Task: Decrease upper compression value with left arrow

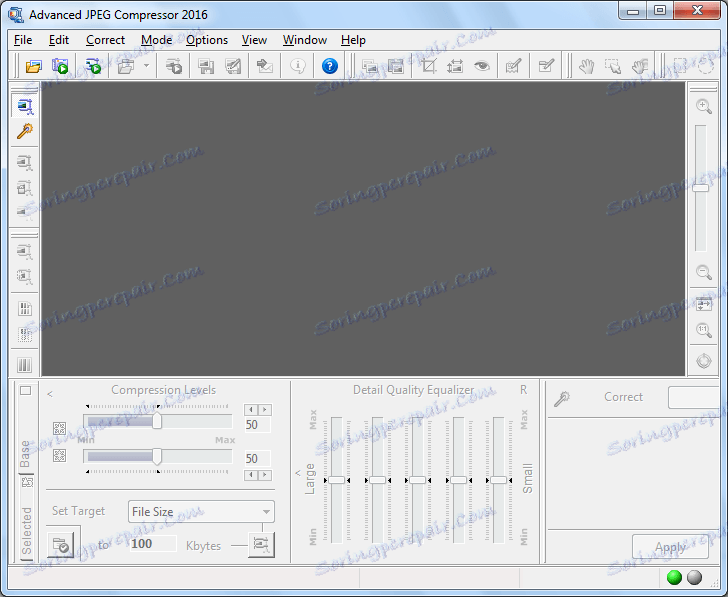Action: [251, 409]
